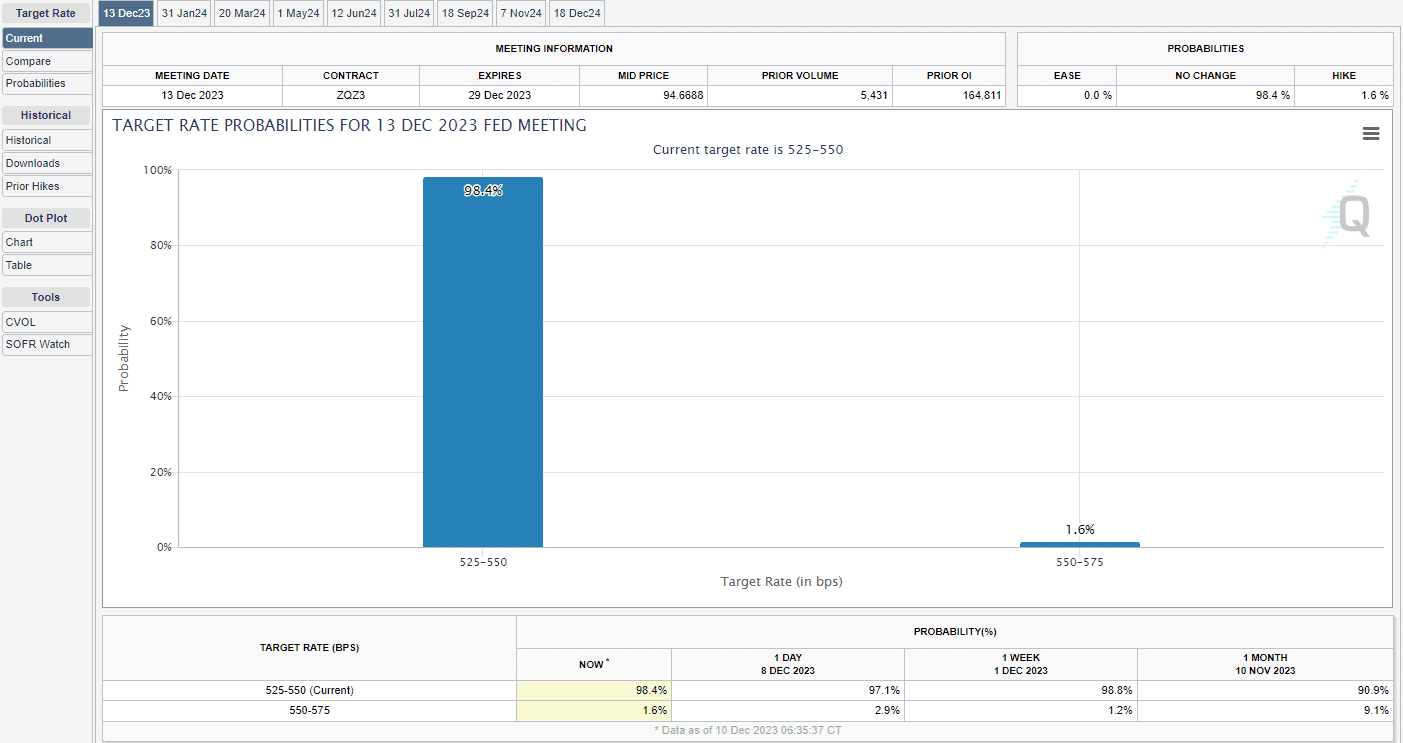The width and height of the screenshot is (1403, 743).
Task: Open the Dot Plot Chart view
Action: pyautogui.click(x=47, y=242)
